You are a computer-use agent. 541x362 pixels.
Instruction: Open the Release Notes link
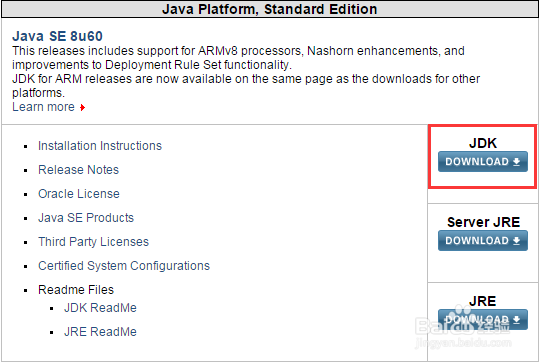coord(78,170)
